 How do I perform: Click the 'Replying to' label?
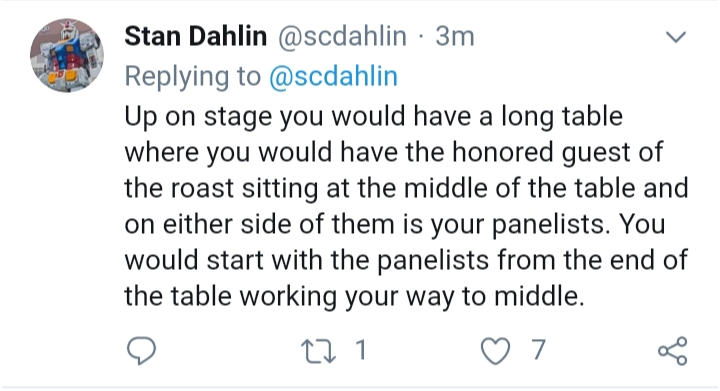click(193, 77)
